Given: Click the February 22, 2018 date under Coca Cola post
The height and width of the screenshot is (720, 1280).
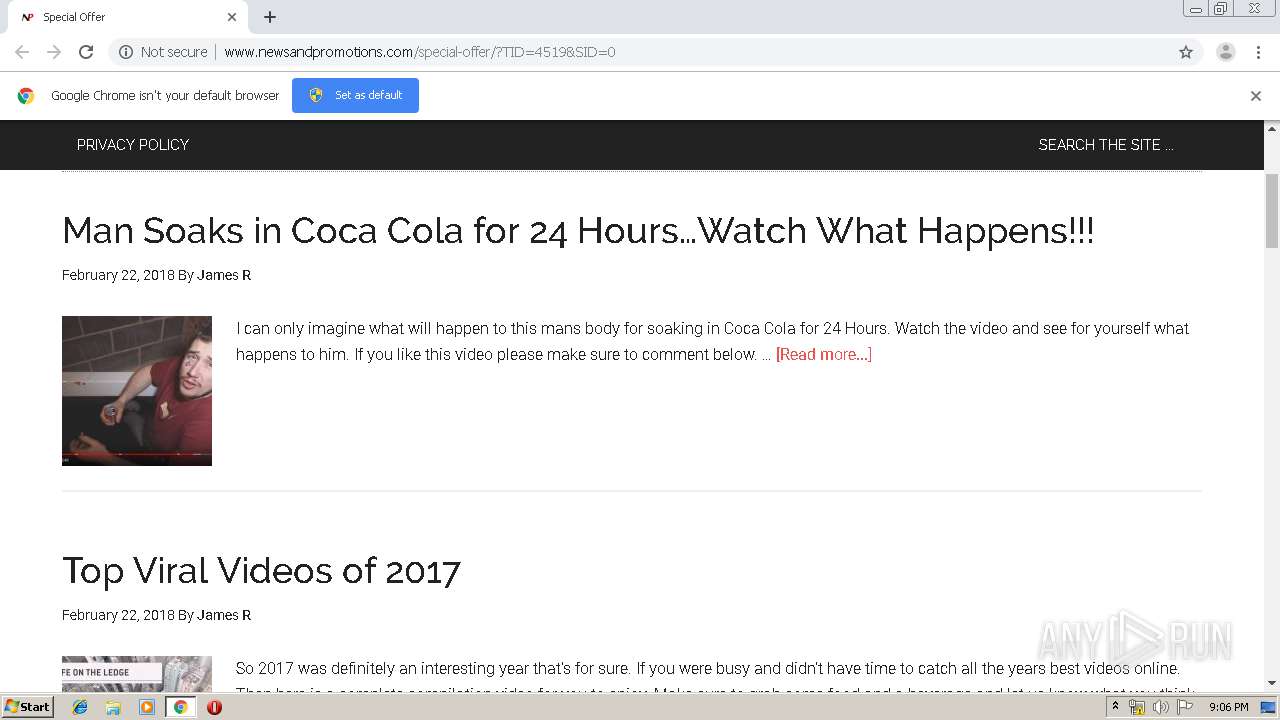Looking at the screenshot, I should (x=118, y=275).
